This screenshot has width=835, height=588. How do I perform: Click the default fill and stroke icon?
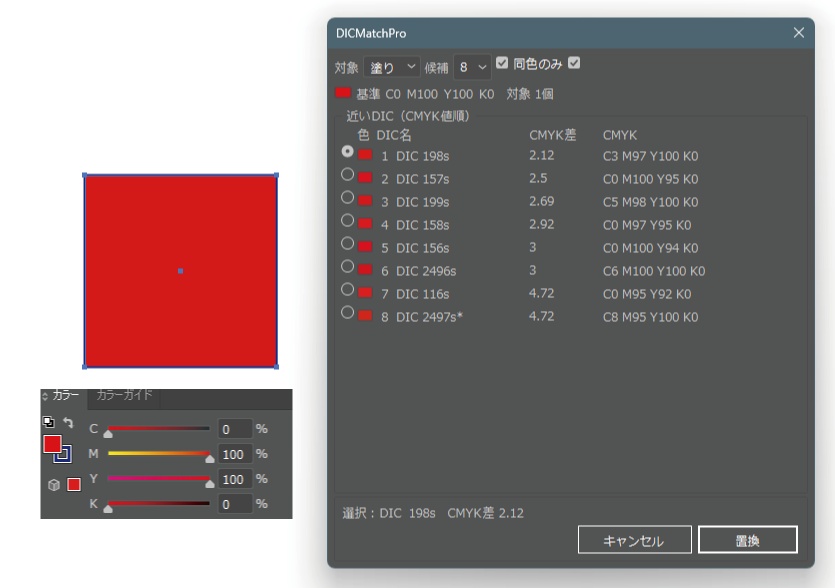[48, 422]
